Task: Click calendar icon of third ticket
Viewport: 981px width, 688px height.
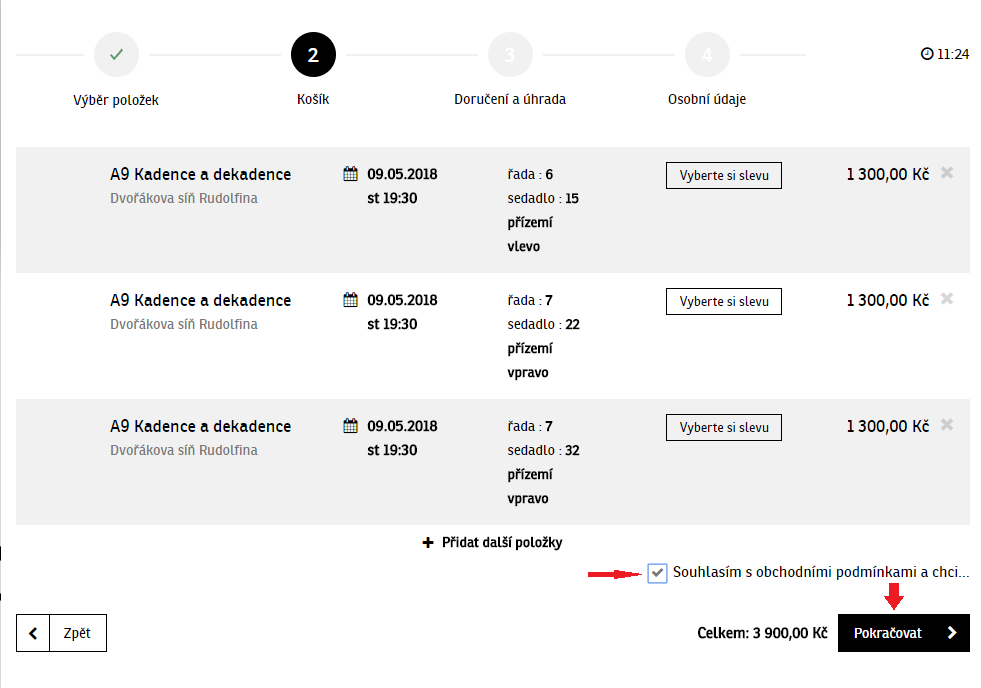Action: pyautogui.click(x=350, y=426)
